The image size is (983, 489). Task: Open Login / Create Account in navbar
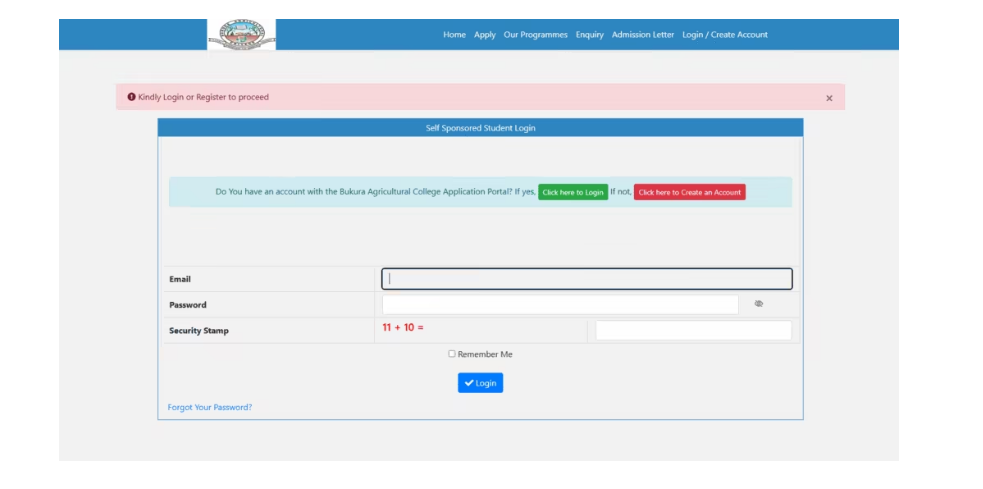pyautogui.click(x=725, y=35)
